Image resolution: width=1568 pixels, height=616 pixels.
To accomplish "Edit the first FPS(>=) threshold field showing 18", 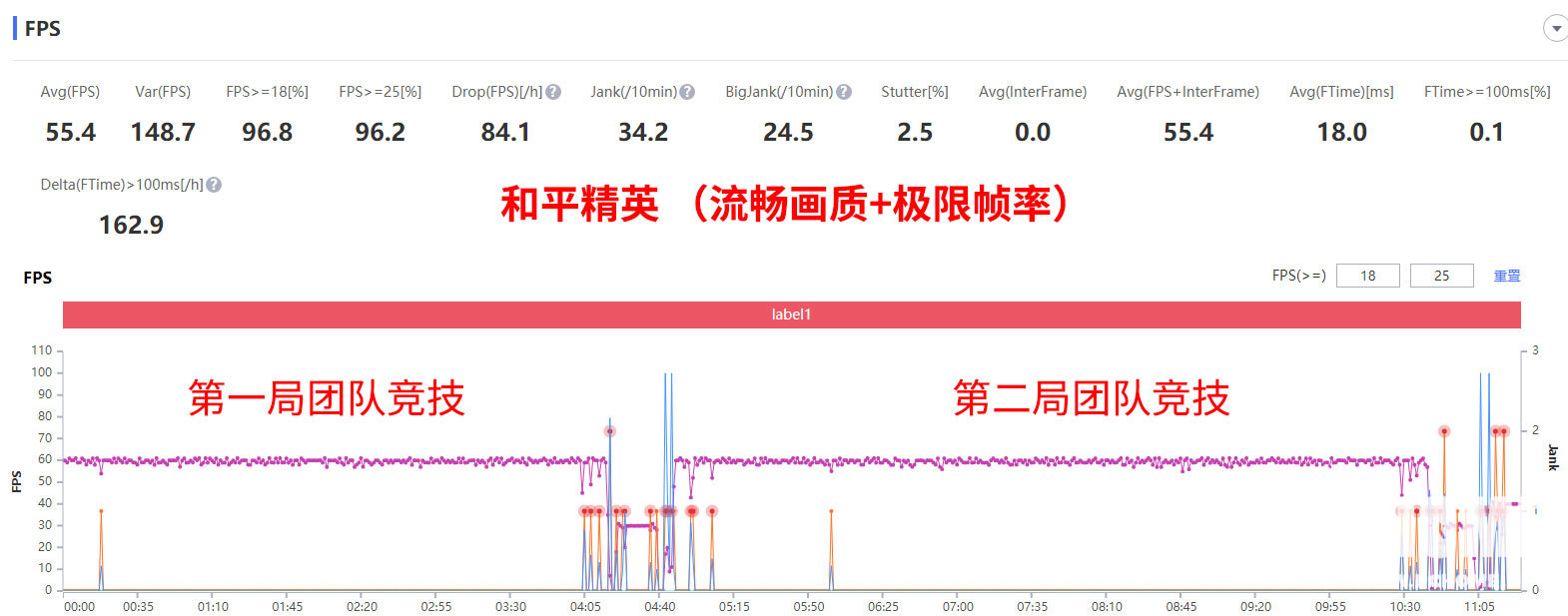I will (1367, 276).
